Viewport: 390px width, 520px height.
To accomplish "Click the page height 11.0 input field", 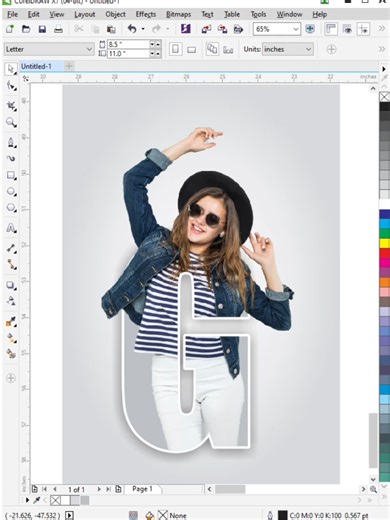I will pyautogui.click(x=128, y=53).
